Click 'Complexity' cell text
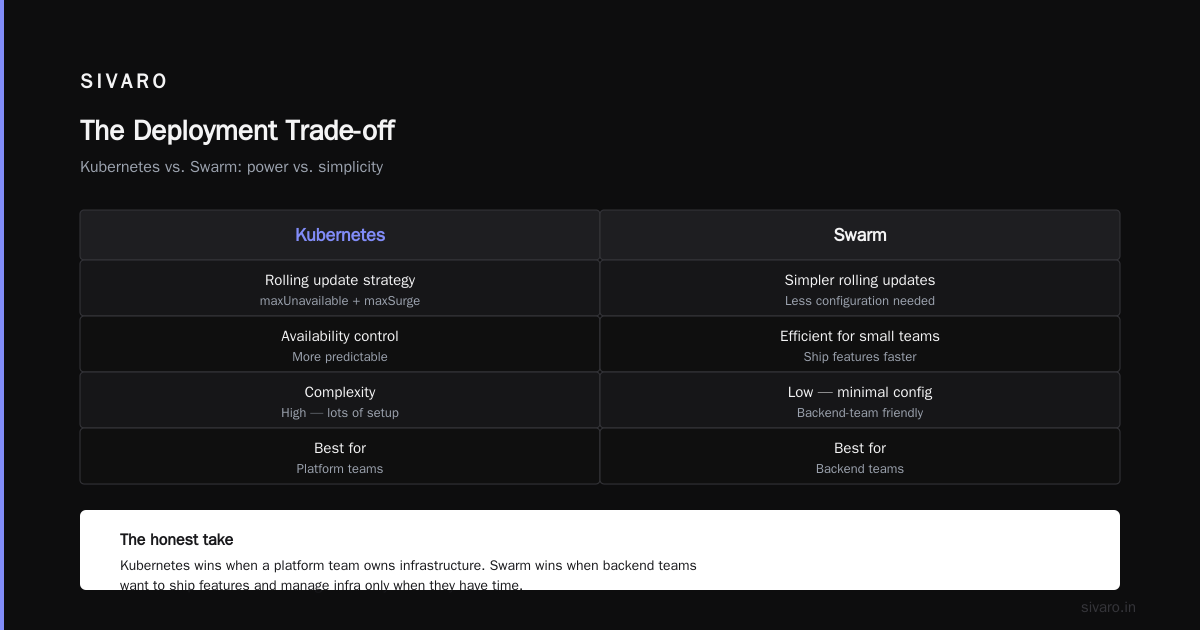Screen dimensions: 1200x630 (340, 392)
